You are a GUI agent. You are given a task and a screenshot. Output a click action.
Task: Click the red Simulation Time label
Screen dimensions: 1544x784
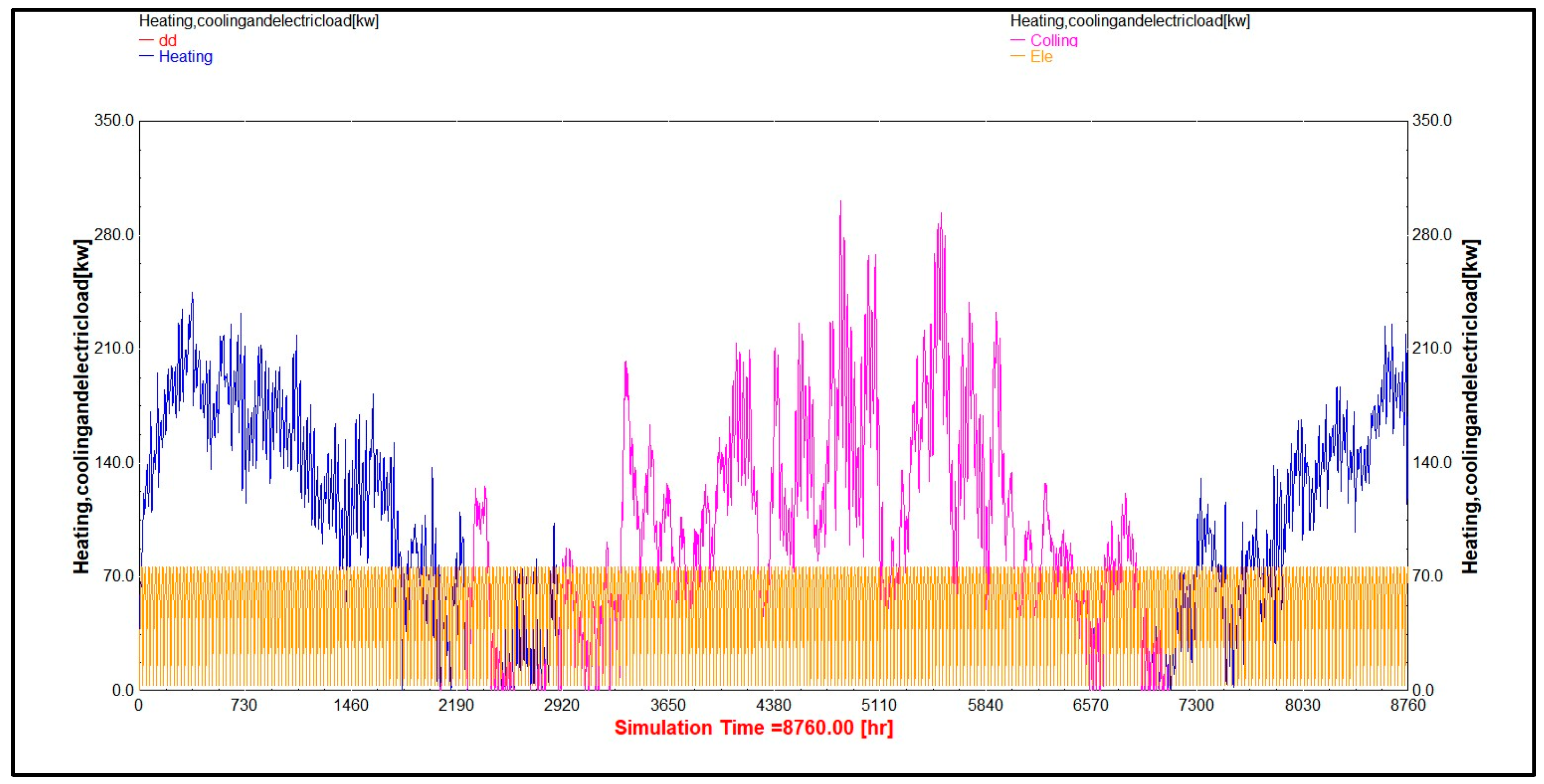[x=754, y=728]
